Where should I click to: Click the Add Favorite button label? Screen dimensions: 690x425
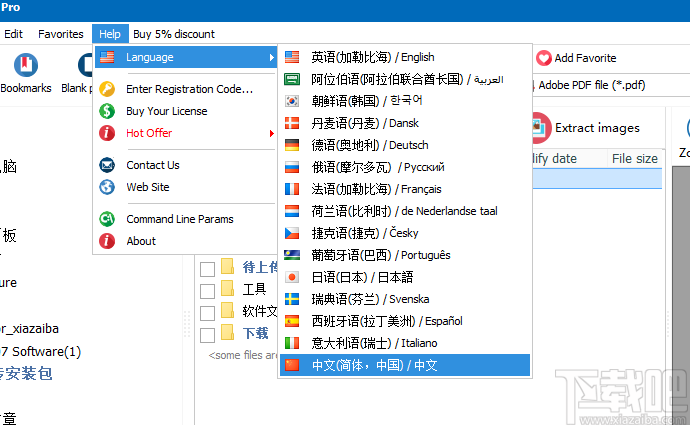click(585, 58)
